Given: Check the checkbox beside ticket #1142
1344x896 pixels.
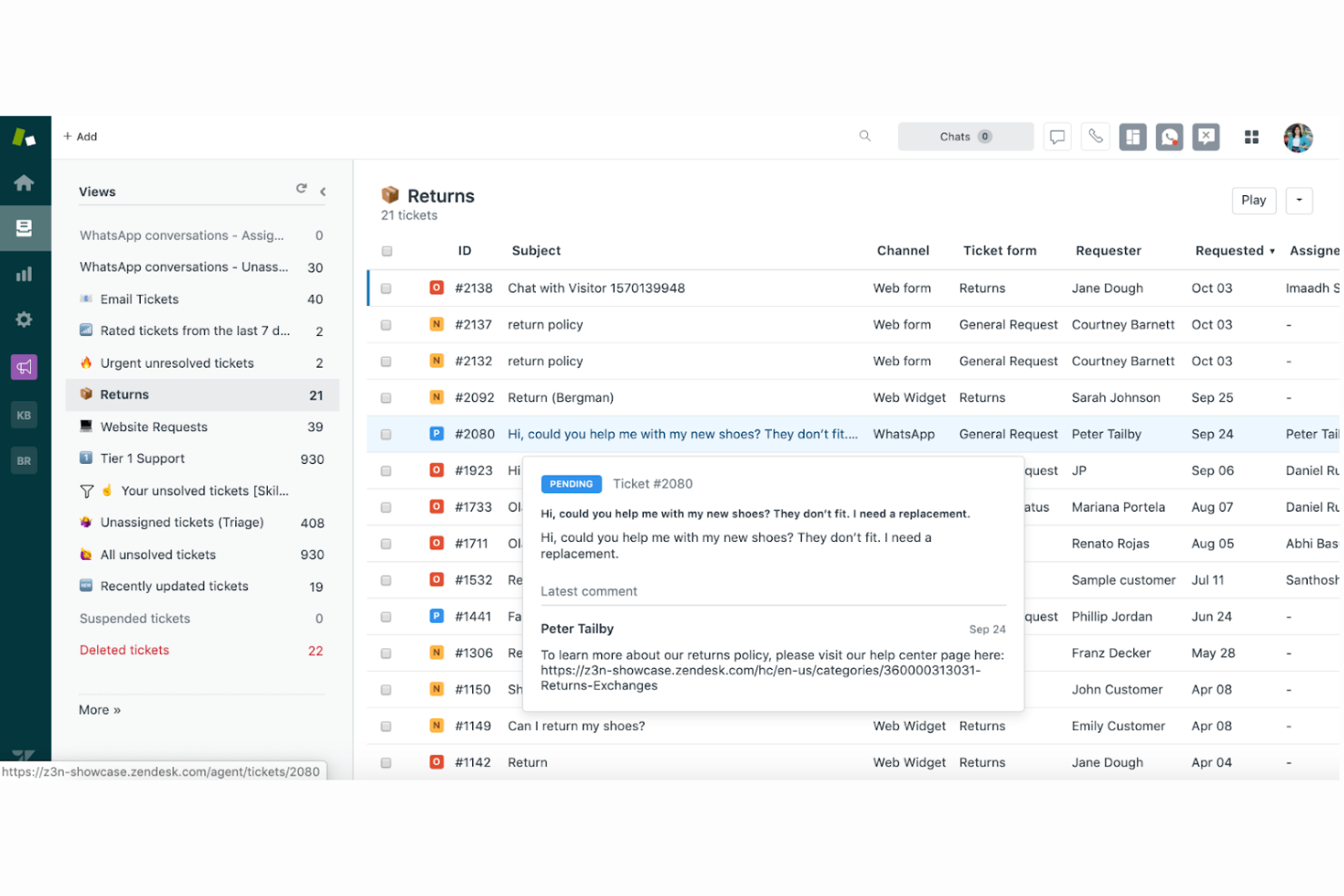Looking at the screenshot, I should pyautogui.click(x=386, y=763).
